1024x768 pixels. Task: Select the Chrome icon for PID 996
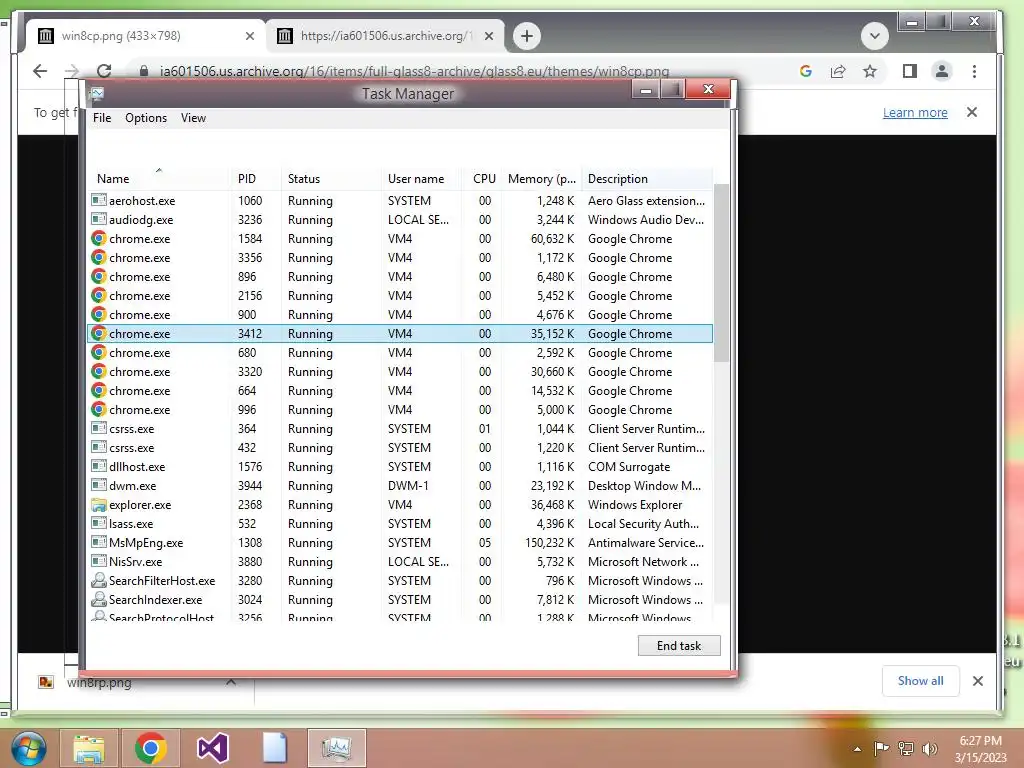coord(99,409)
